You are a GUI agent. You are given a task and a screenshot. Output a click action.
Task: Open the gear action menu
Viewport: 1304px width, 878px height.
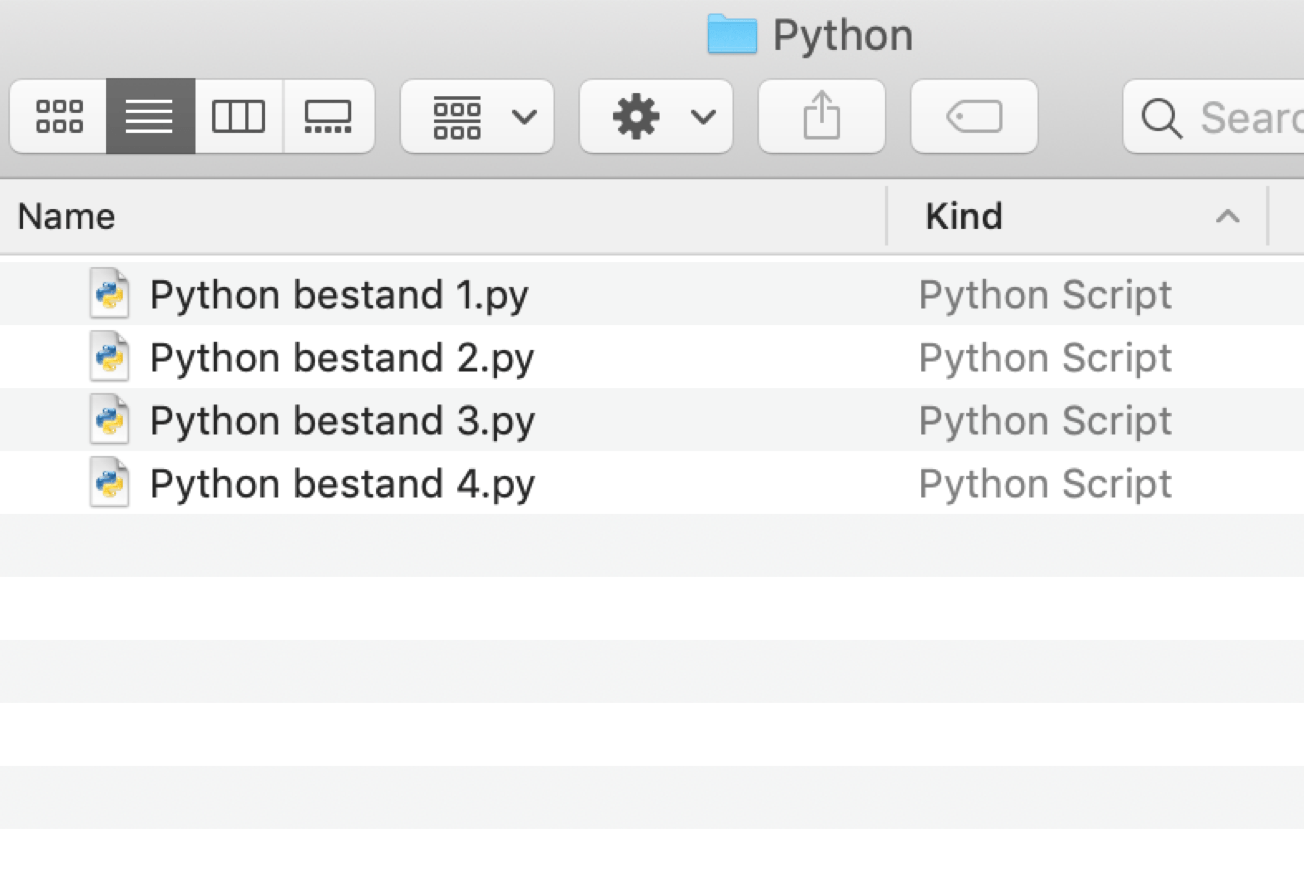pyautogui.click(x=656, y=117)
